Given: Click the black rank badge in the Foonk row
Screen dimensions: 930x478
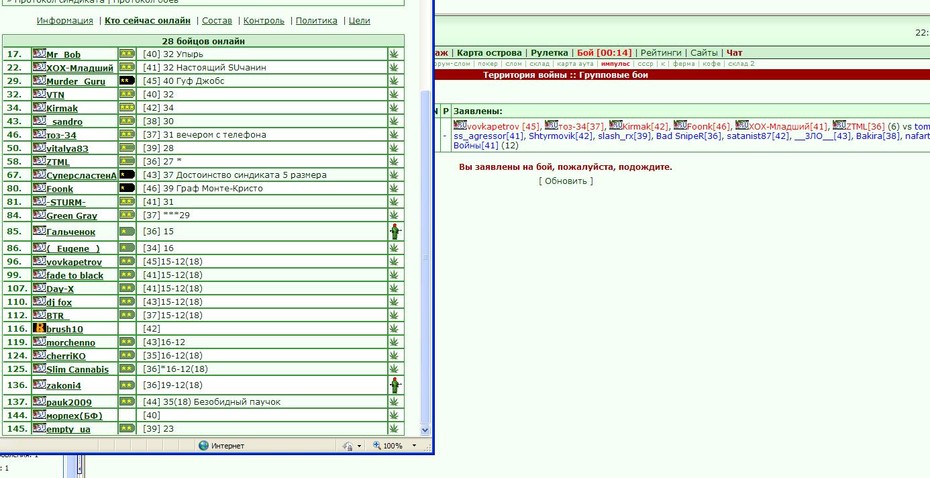Looking at the screenshot, I should coord(127,188).
